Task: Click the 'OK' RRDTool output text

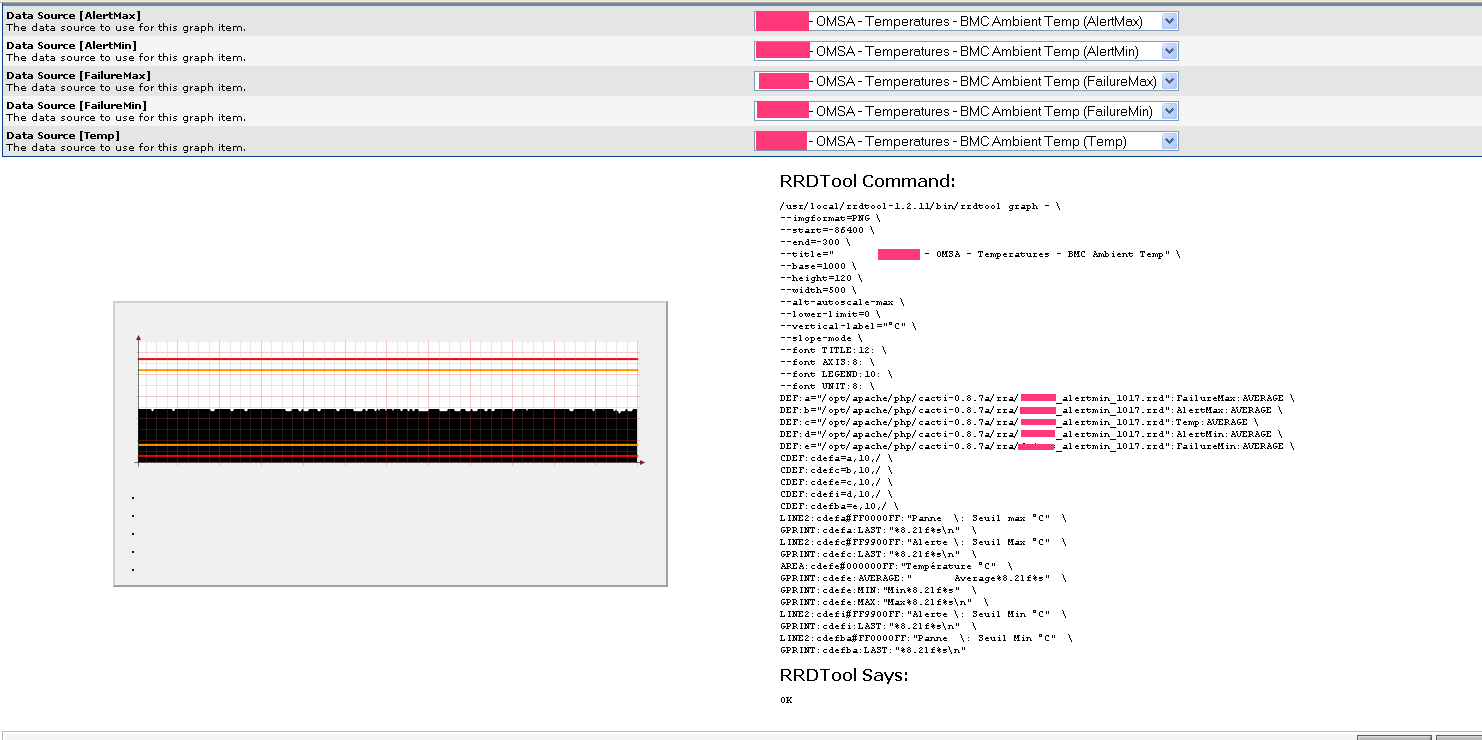Action: [x=786, y=700]
